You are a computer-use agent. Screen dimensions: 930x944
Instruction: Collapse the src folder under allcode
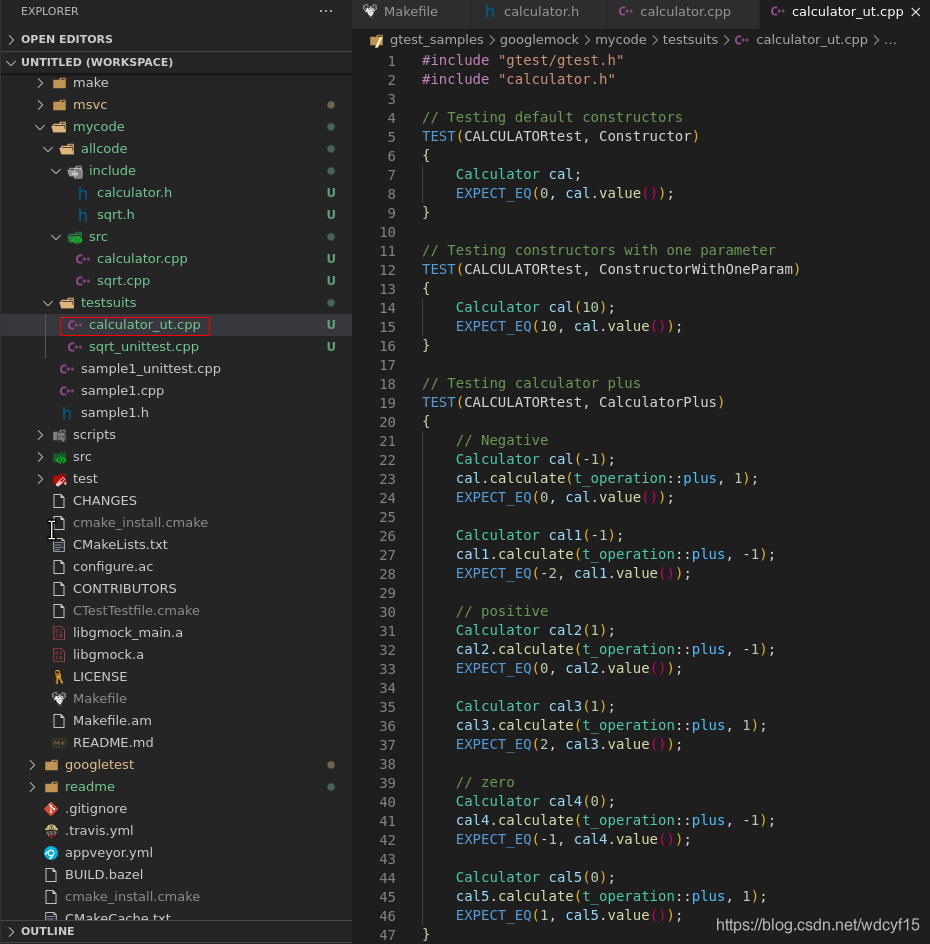[56, 237]
